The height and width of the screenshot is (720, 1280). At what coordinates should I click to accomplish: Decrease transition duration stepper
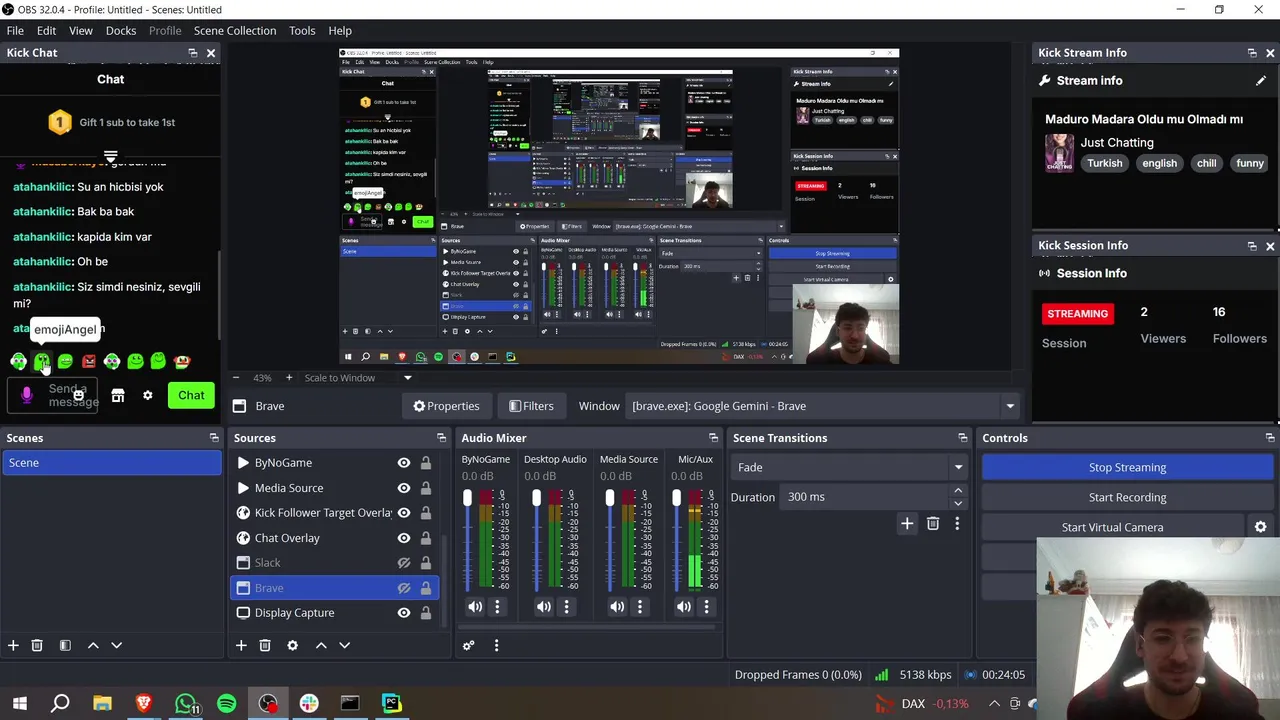(958, 503)
